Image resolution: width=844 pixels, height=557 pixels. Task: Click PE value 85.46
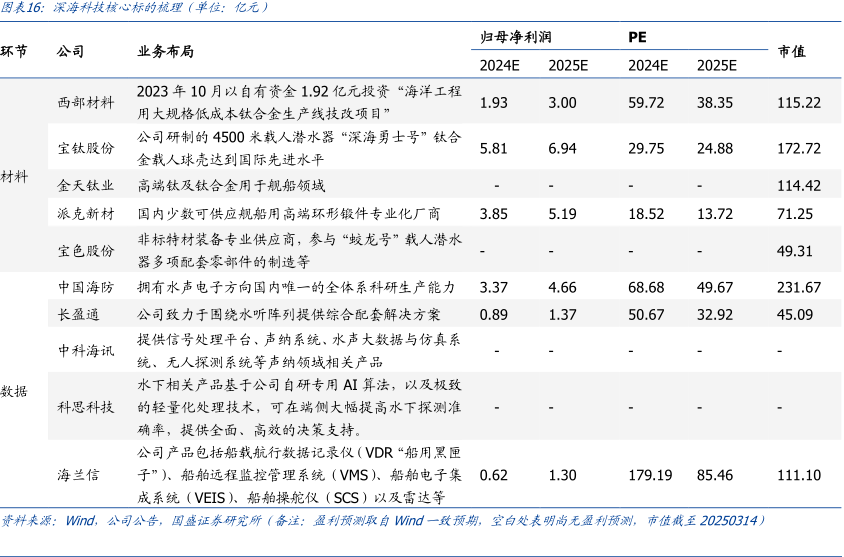[715, 475]
